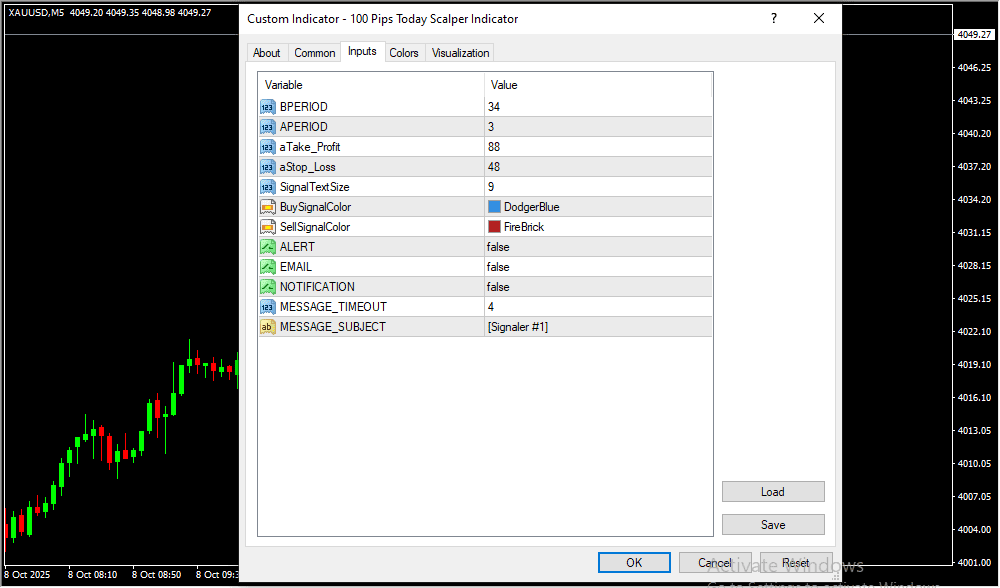Viewport: 1000px width, 588px height.
Task: Open the Visualization tab
Action: pos(460,53)
